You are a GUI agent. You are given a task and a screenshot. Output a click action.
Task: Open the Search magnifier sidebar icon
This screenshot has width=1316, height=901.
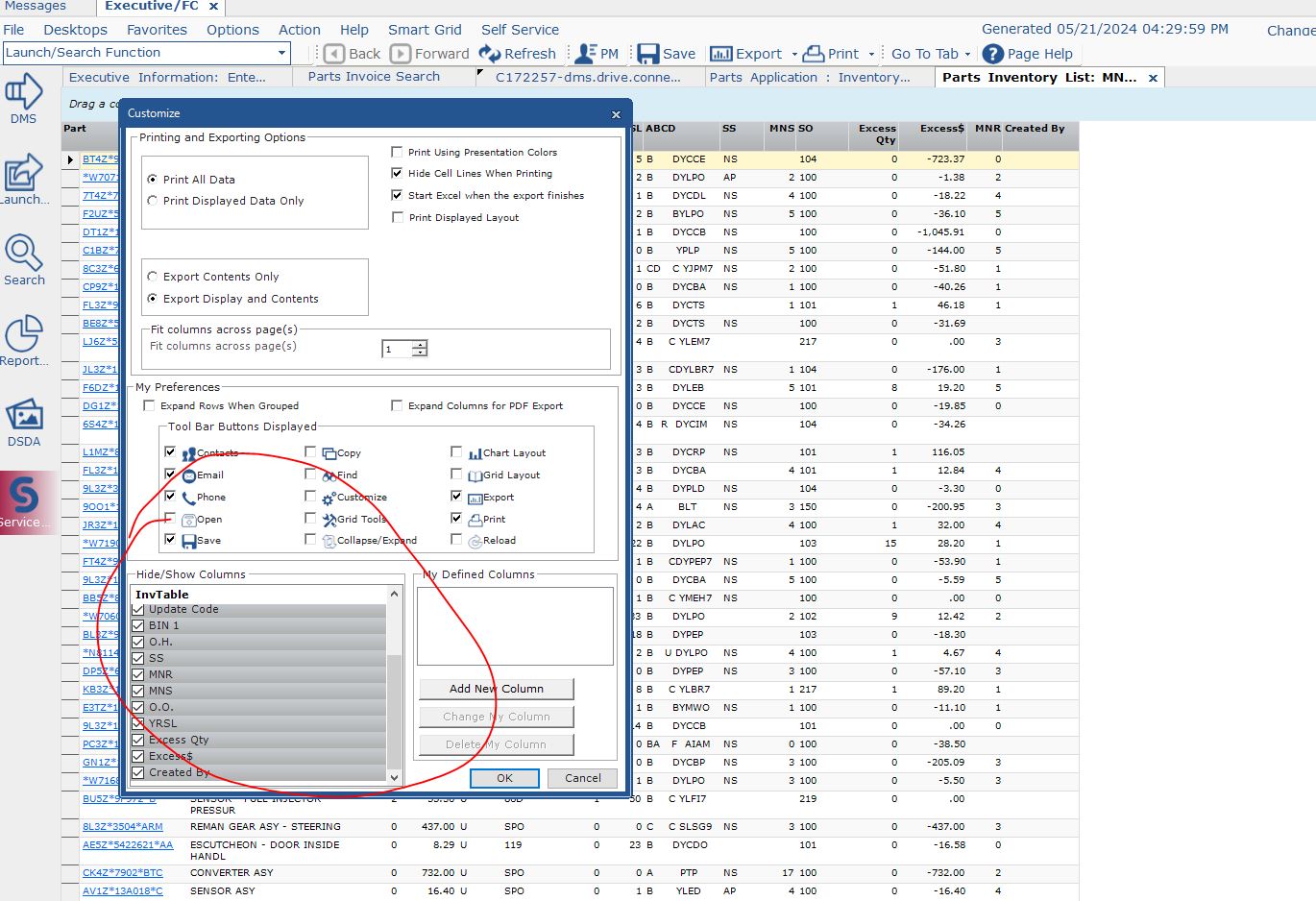(x=23, y=254)
